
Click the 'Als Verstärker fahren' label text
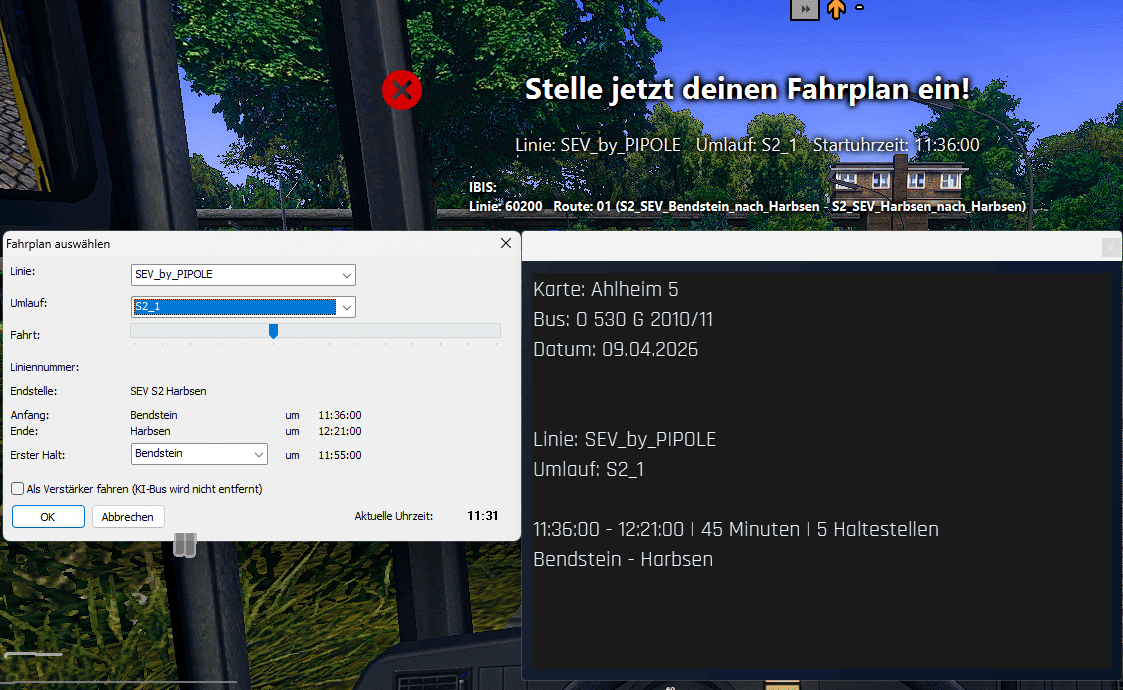(x=144, y=489)
